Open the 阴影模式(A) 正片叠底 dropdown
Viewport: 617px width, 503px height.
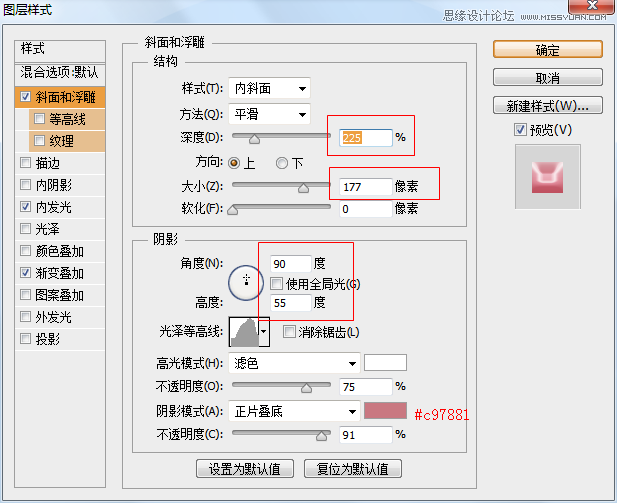[294, 412]
